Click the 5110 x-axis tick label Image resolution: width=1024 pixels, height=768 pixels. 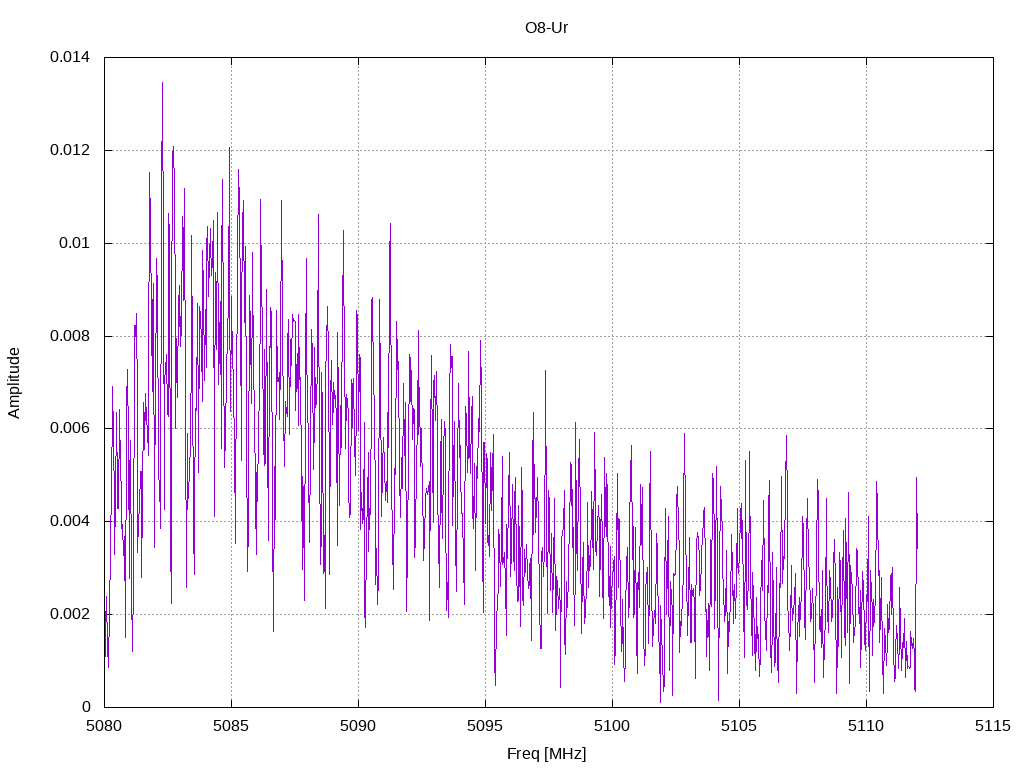pyautogui.click(x=866, y=726)
